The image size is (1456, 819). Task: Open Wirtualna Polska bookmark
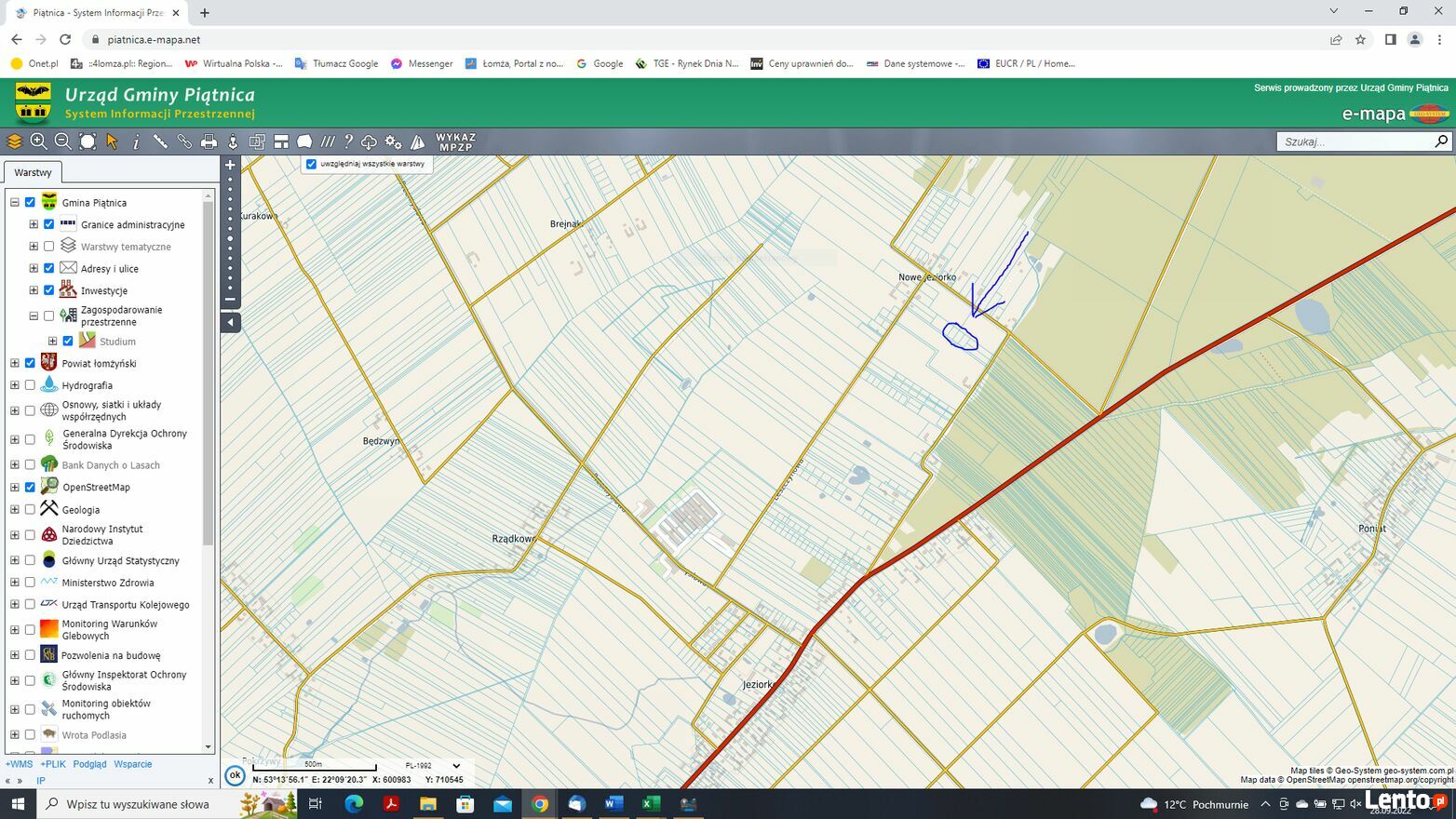[x=234, y=63]
